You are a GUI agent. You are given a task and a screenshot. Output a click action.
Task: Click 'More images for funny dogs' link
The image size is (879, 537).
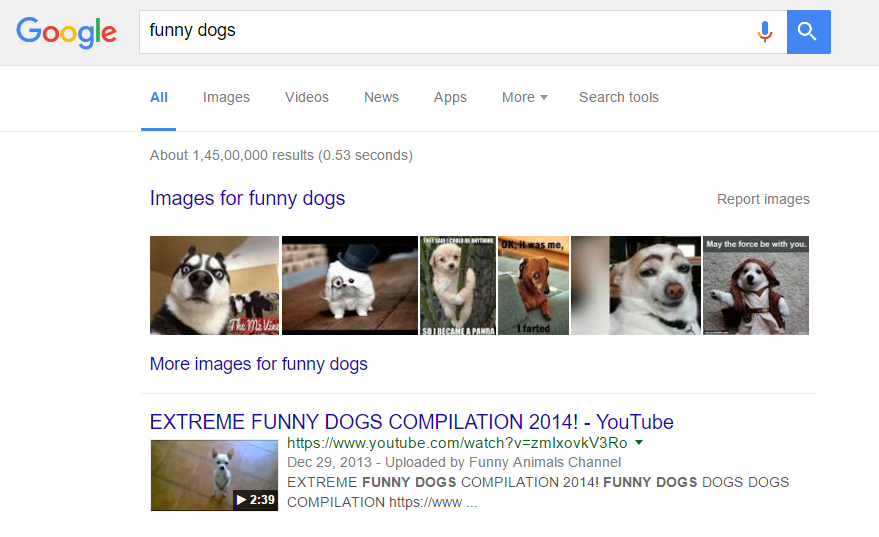pyautogui.click(x=258, y=364)
